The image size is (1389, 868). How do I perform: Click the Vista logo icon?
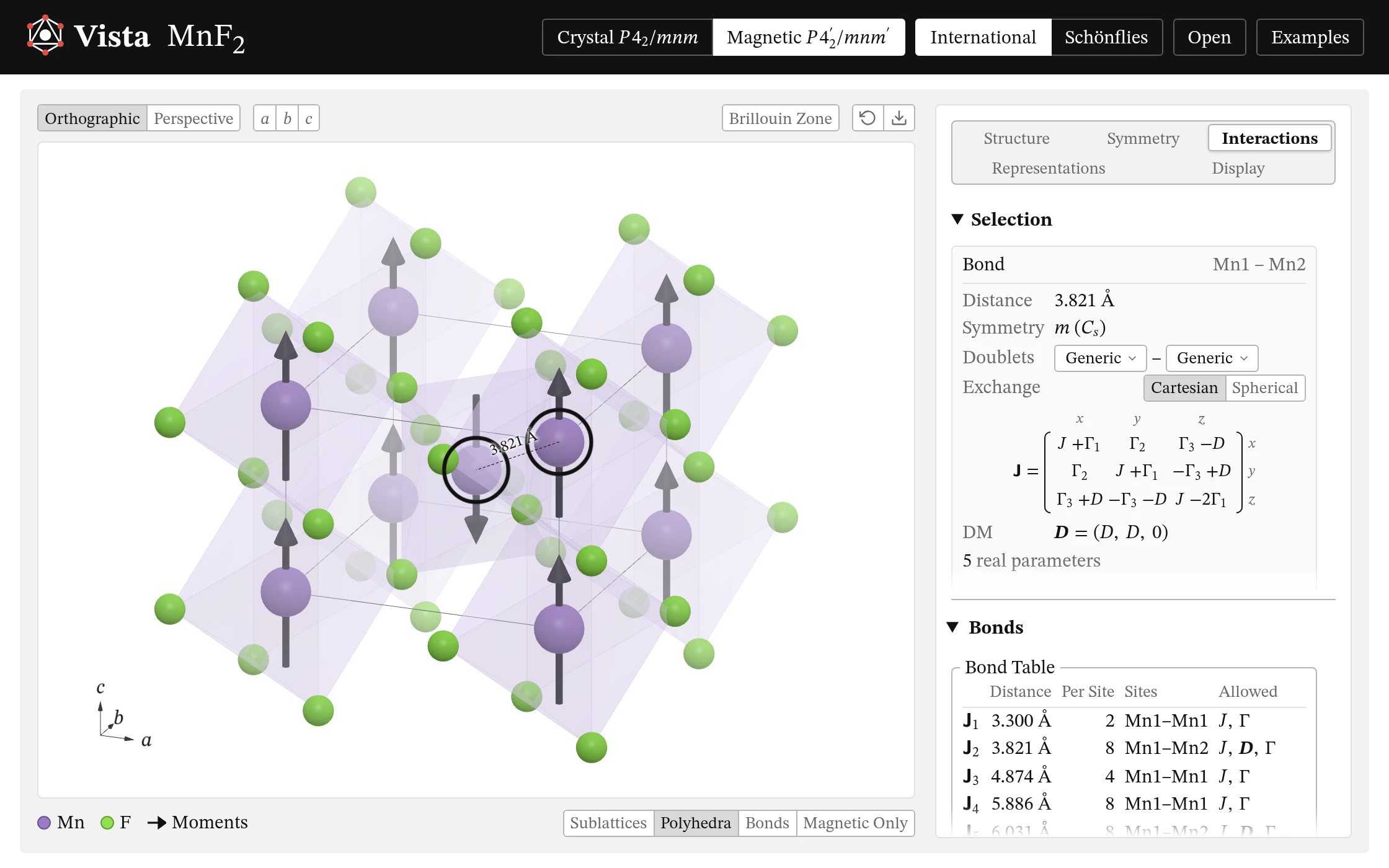pyautogui.click(x=45, y=36)
